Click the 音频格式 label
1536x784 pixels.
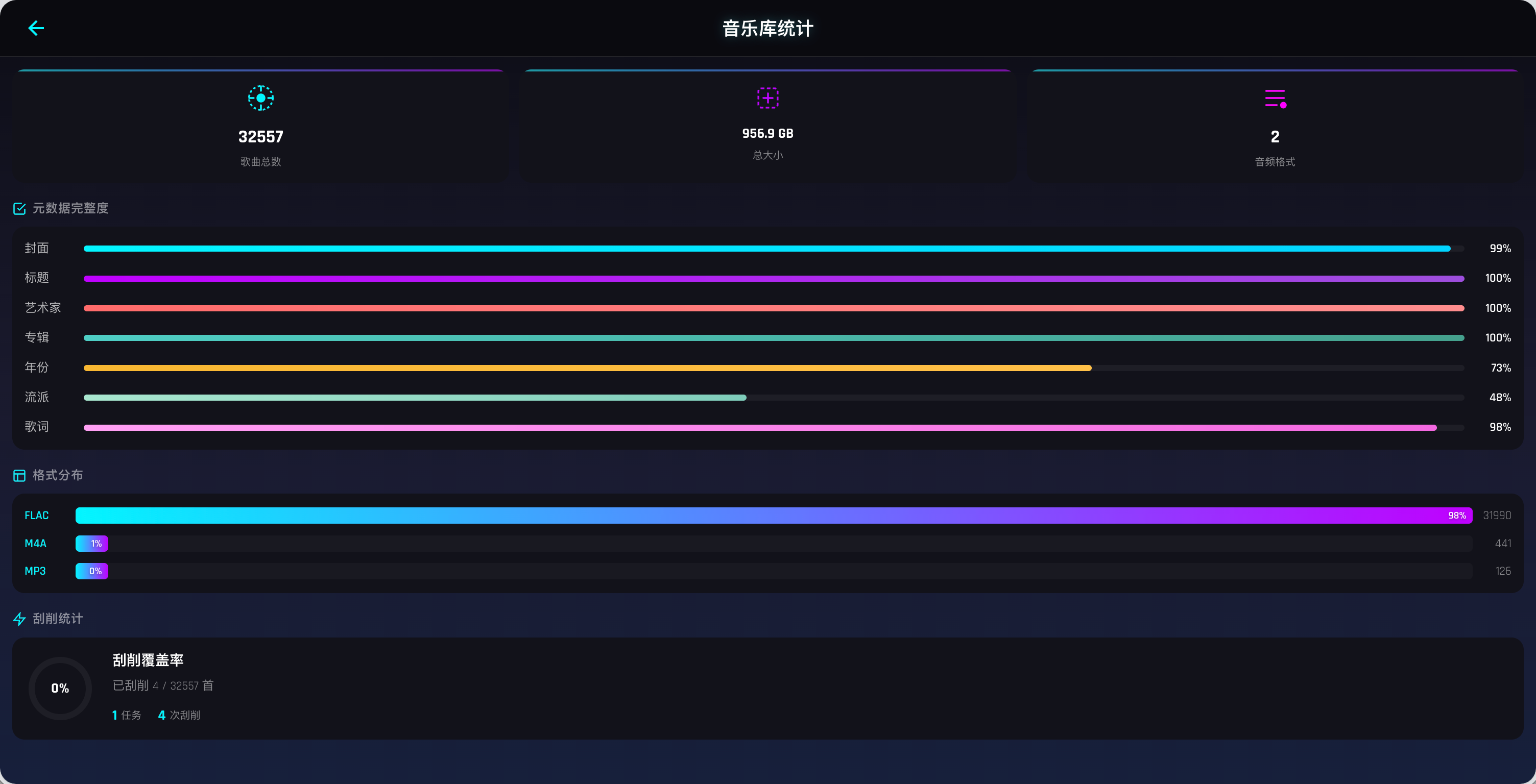point(1275,162)
